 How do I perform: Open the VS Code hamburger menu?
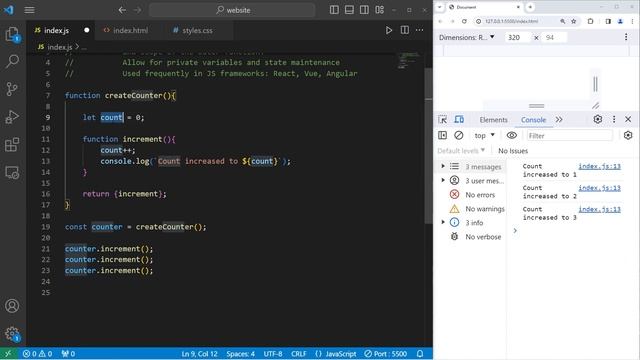tap(29, 10)
